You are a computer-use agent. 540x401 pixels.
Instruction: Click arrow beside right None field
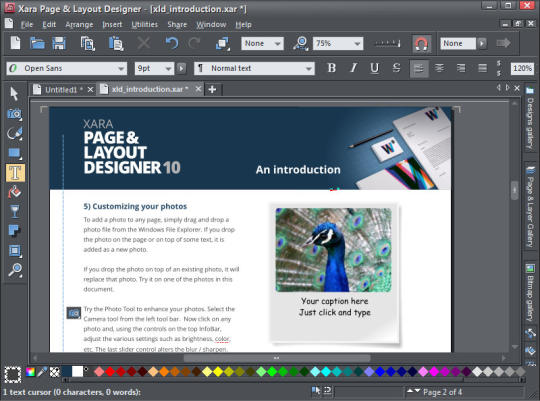coord(482,43)
